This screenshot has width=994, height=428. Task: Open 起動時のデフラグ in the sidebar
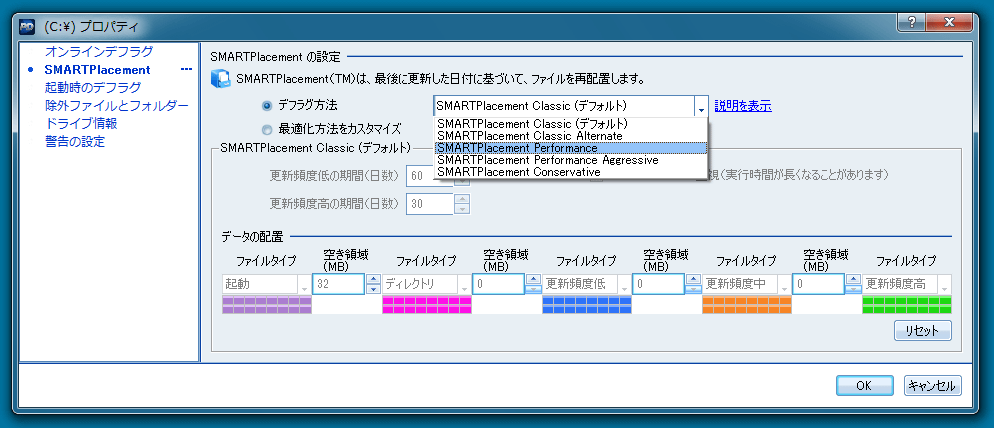[x=93, y=88]
